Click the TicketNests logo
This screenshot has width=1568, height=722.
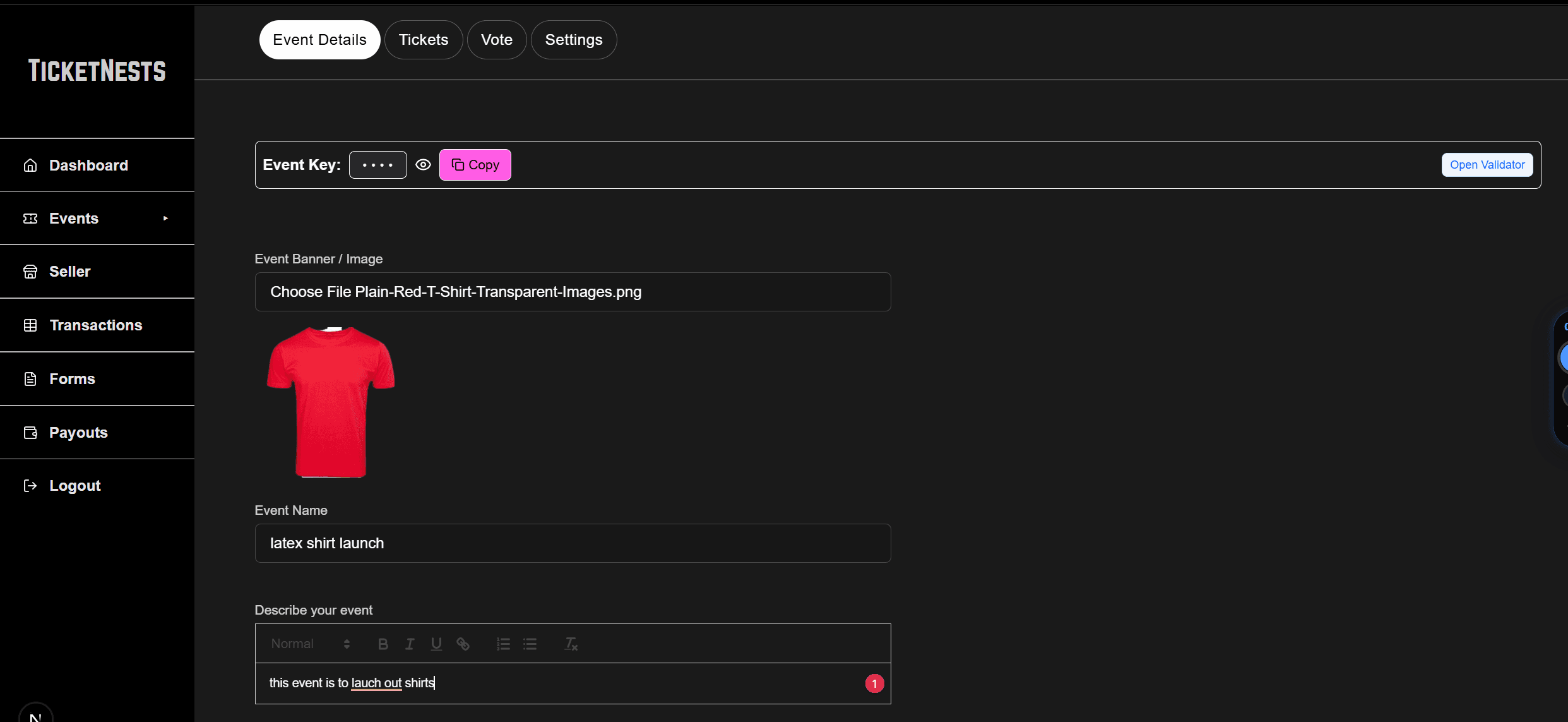97,71
